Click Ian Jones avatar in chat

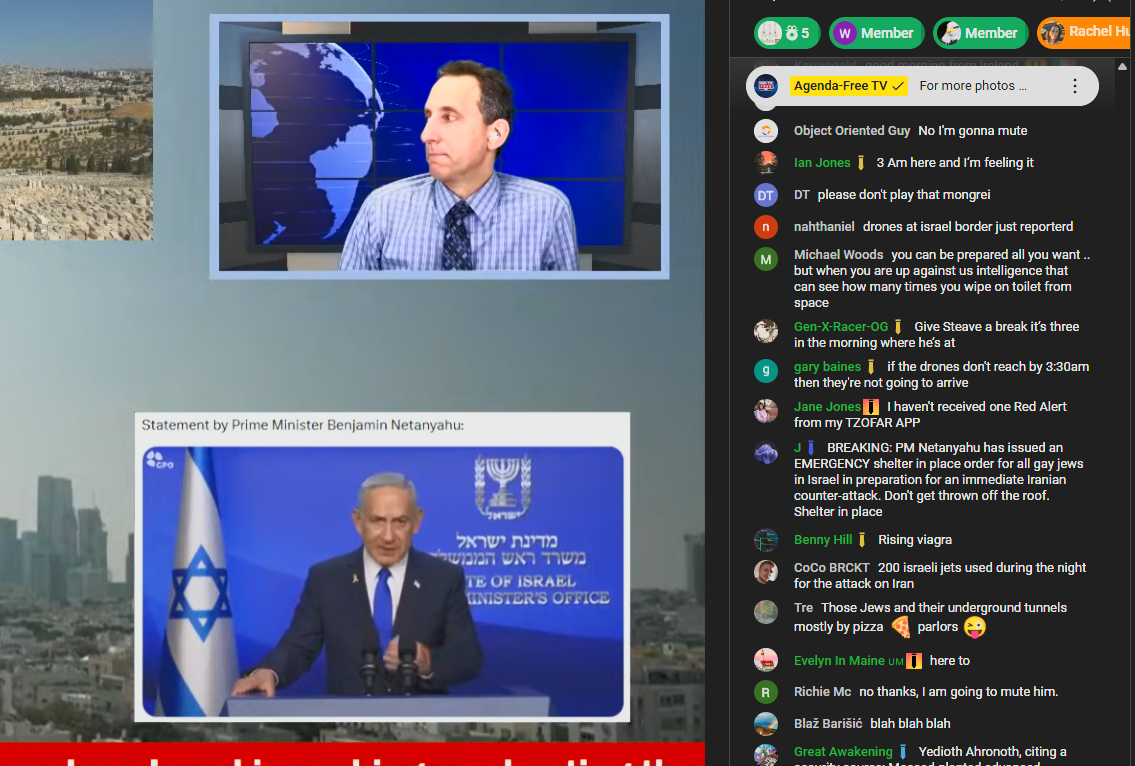click(x=766, y=162)
